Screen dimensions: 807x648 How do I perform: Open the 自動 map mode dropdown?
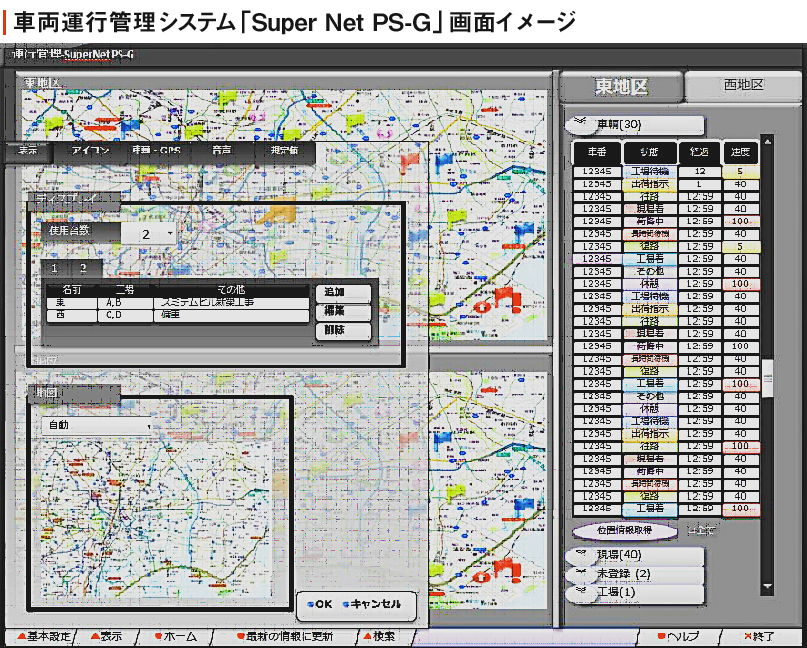(97, 426)
